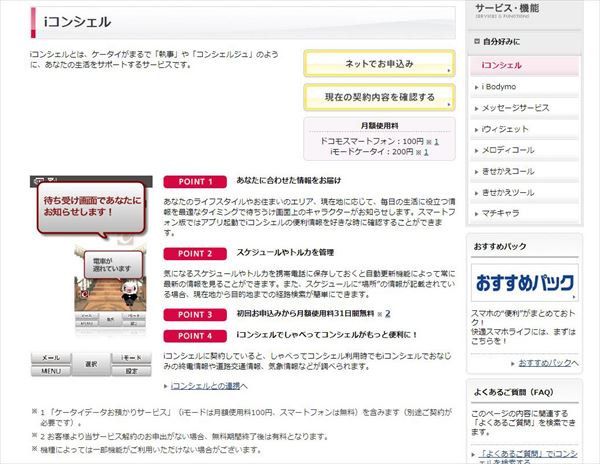
Task: Follow the iコンシェルとの連携 link
Action: coord(205,386)
